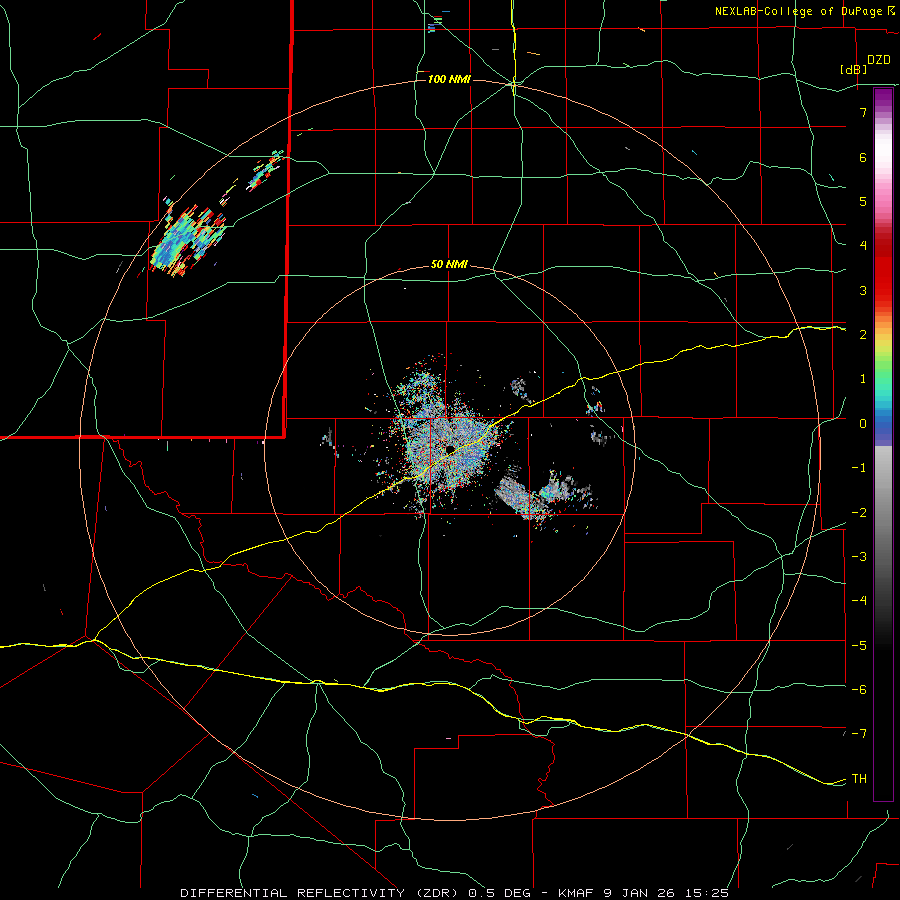Click the -6 value on the dB scale
Image resolution: width=900 pixels, height=900 pixels.
click(x=859, y=690)
